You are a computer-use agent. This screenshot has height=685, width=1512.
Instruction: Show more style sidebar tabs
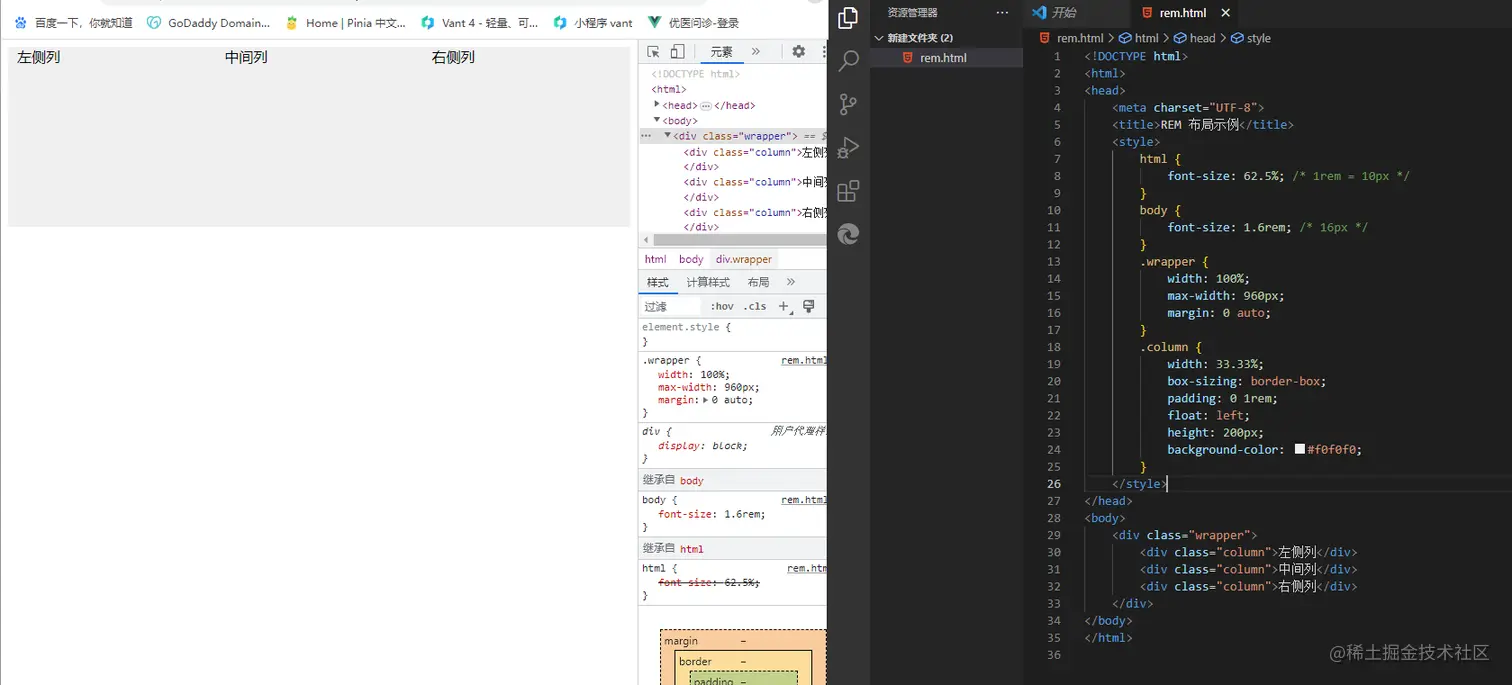pos(791,282)
